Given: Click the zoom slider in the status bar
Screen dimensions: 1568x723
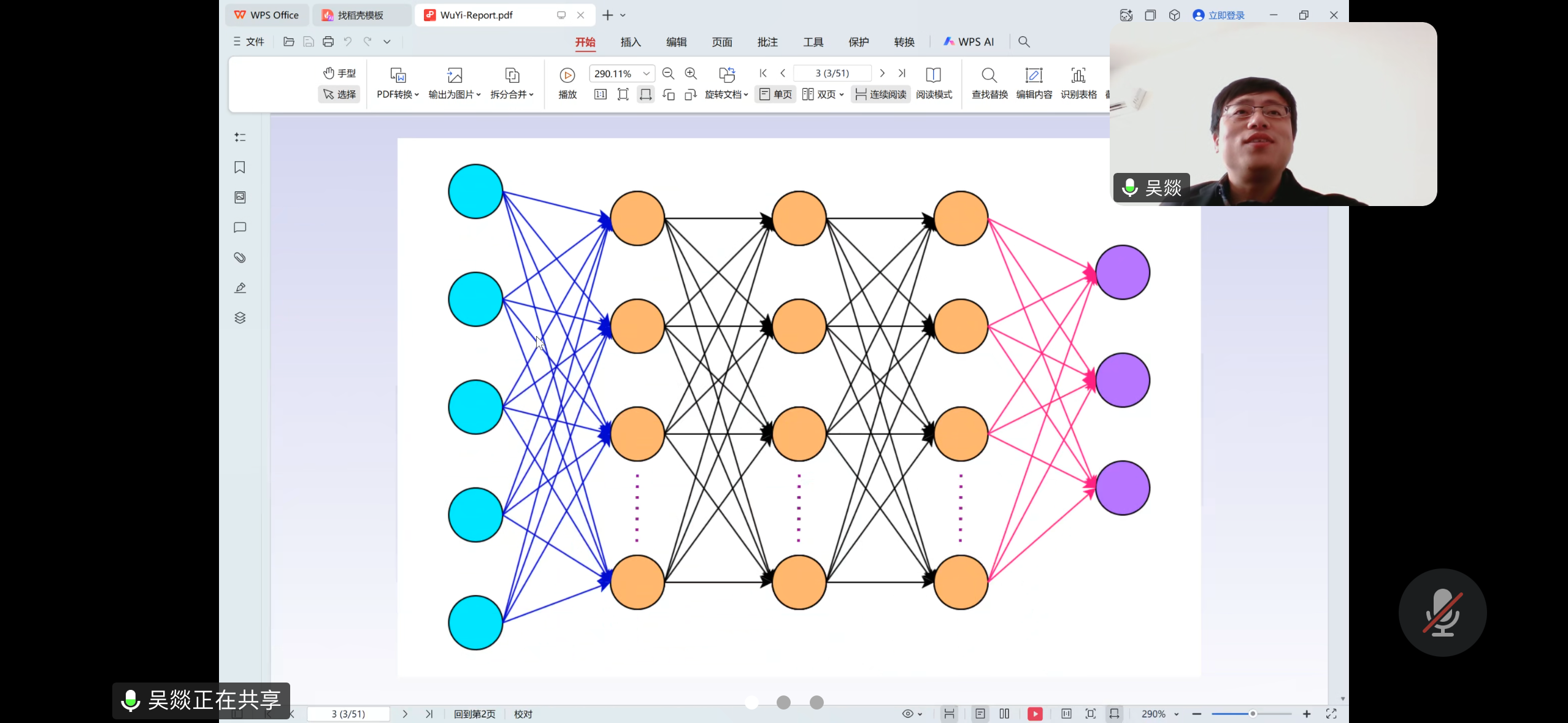Looking at the screenshot, I should pos(1251,714).
